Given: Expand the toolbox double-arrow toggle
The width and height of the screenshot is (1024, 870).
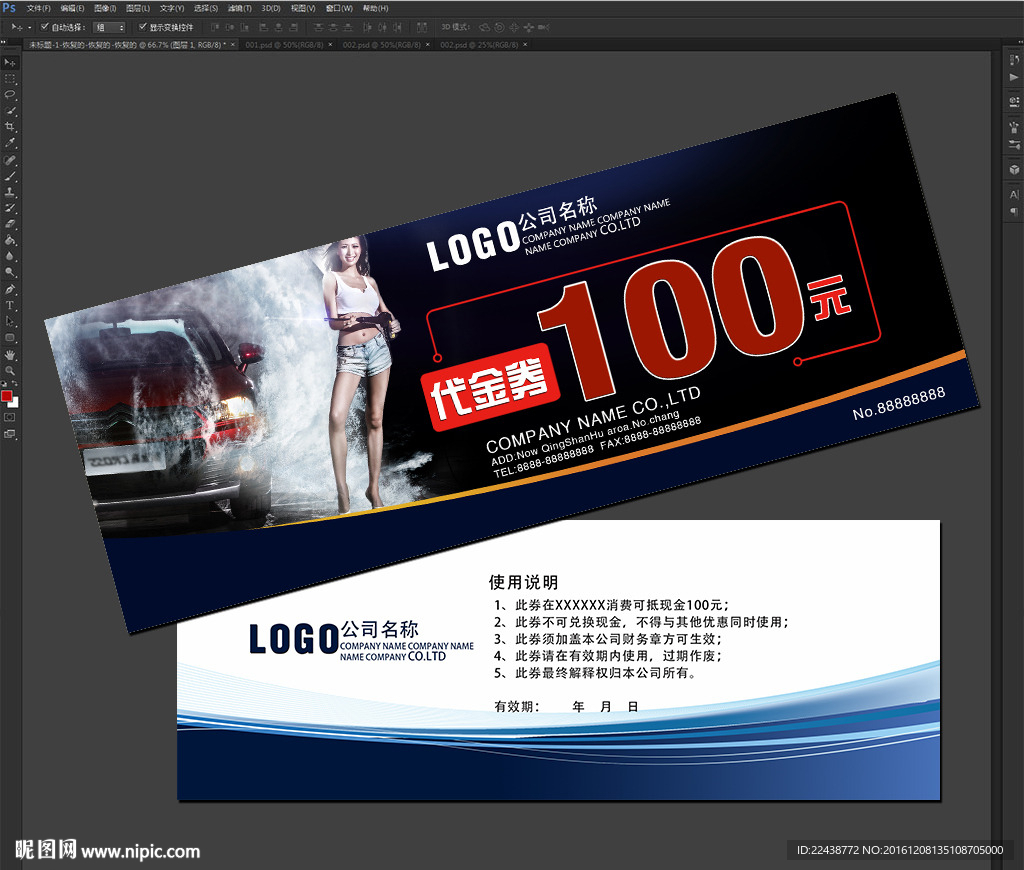Looking at the screenshot, I should point(4,42).
